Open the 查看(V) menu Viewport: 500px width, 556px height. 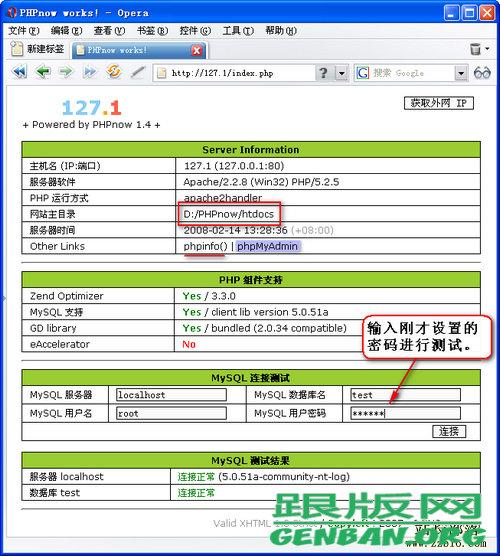(x=110, y=31)
